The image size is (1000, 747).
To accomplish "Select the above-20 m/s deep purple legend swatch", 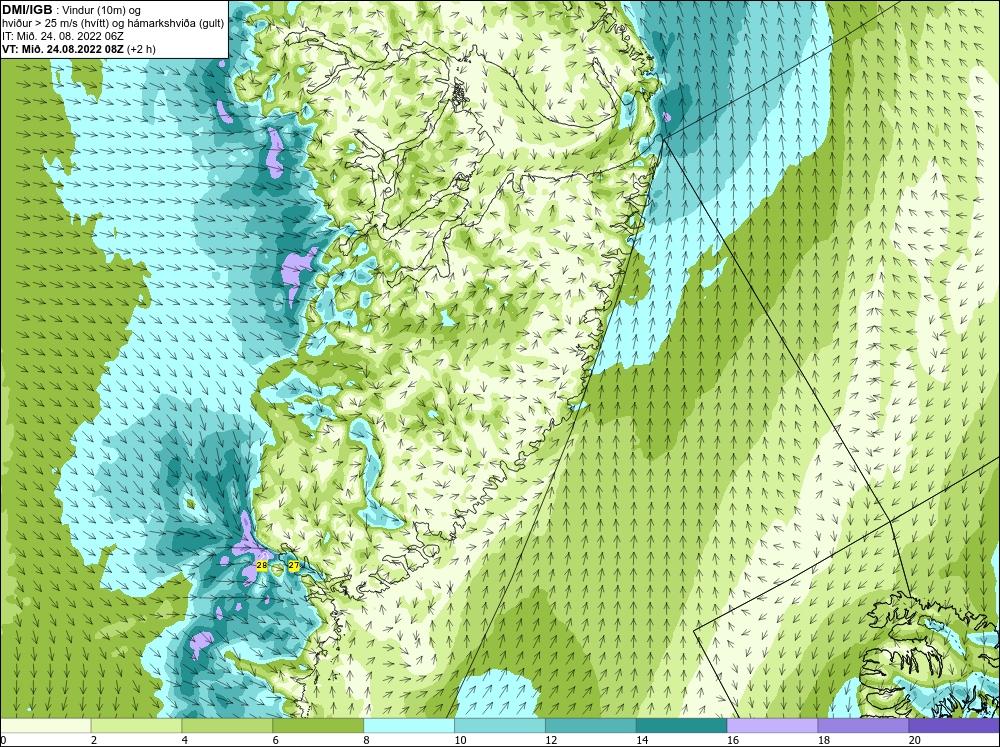I will 954,725.
